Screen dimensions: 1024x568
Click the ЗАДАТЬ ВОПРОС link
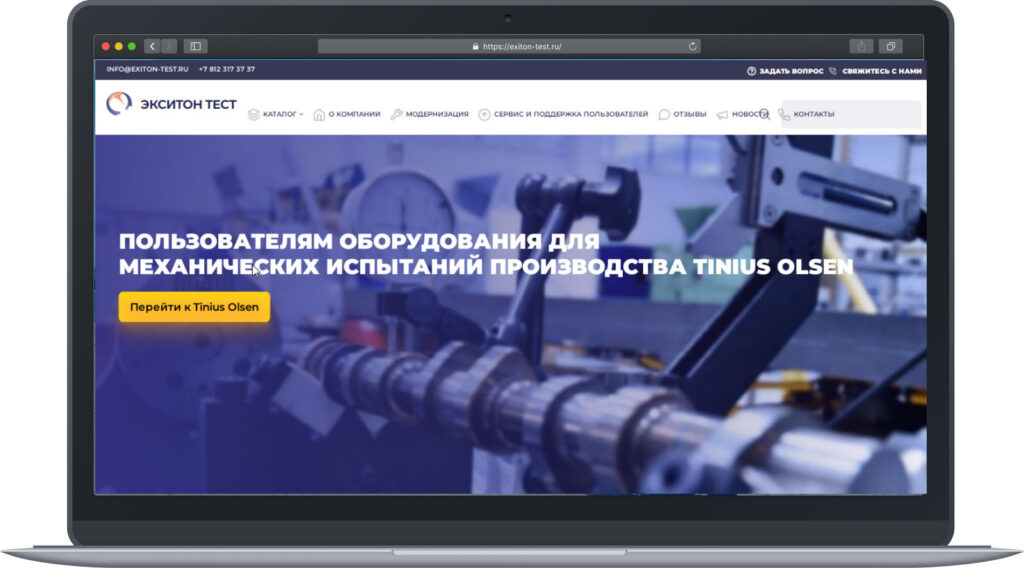791,71
